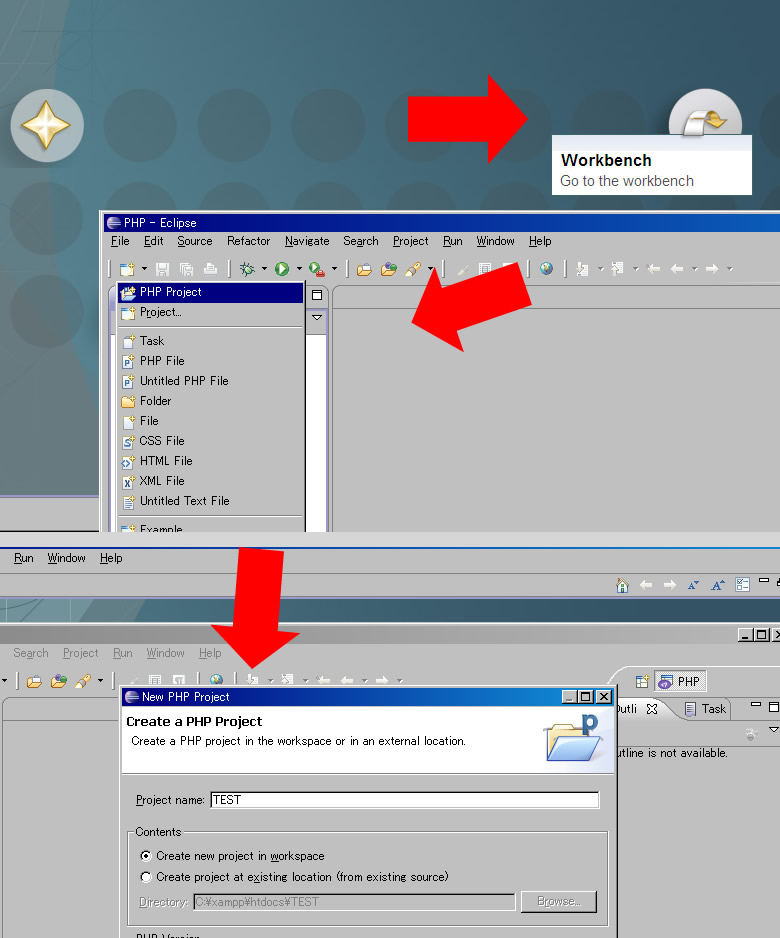Click the Open Perspective icon beside PHP button
Screen dimensions: 780x938
[642, 681]
